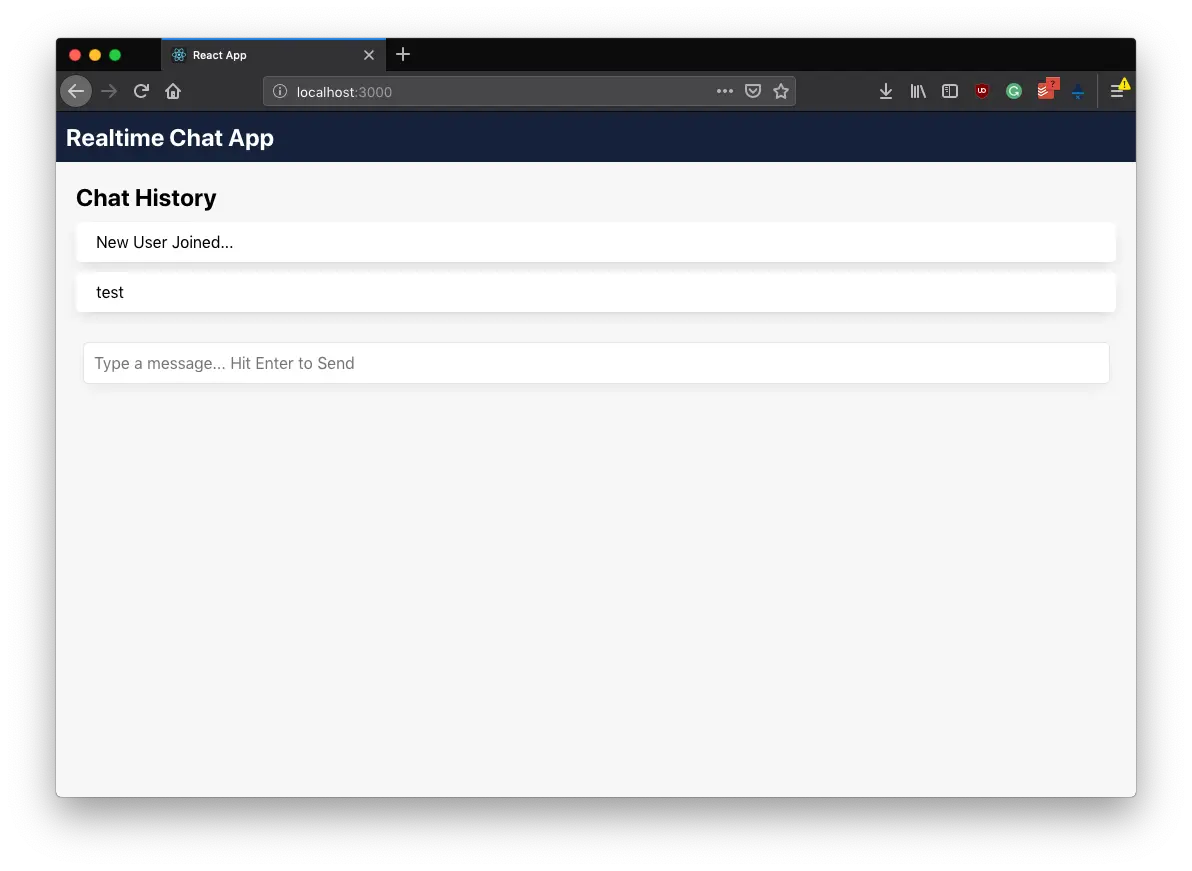Viewport: 1192px width, 871px height.
Task: Go back using the browser back arrow
Action: (x=76, y=91)
